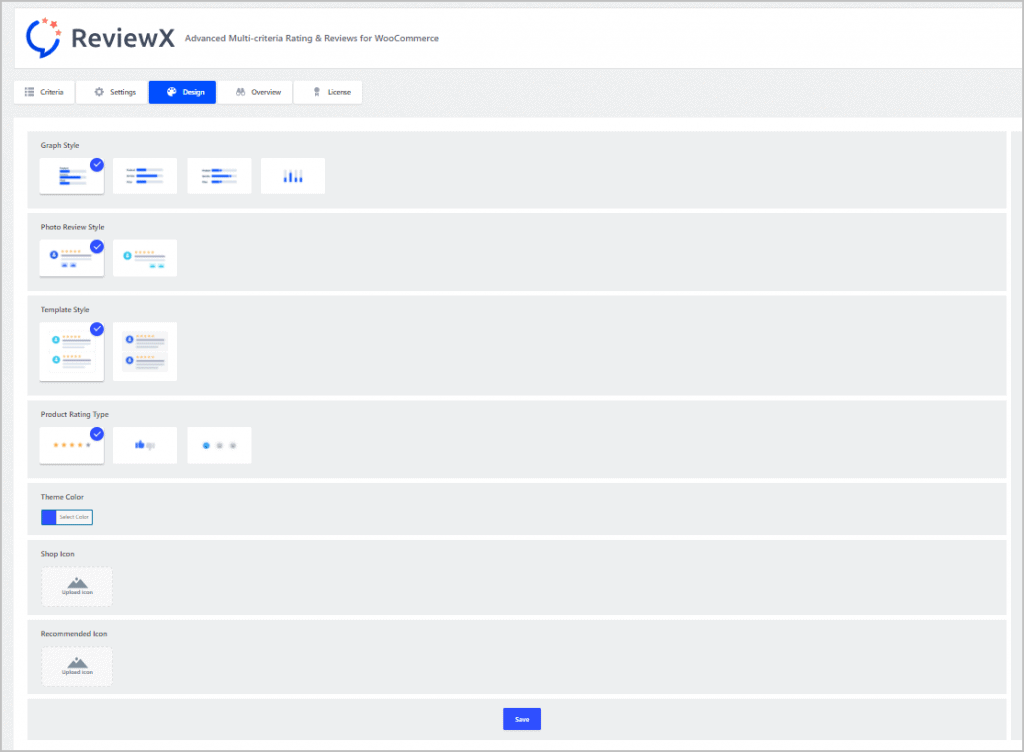This screenshot has width=1024, height=752.
Task: Open the Criteria tab
Action: click(44, 92)
